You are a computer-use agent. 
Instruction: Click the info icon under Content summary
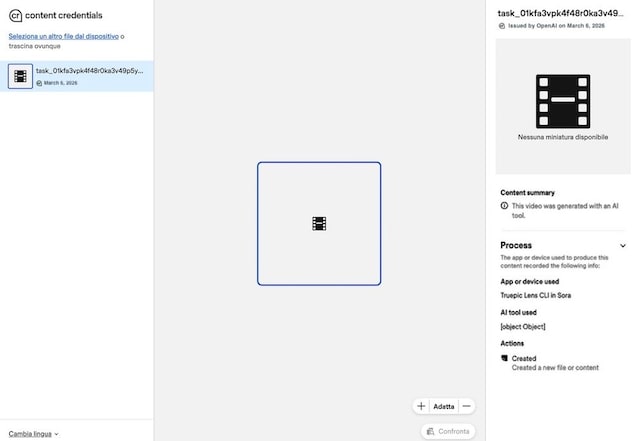504,205
